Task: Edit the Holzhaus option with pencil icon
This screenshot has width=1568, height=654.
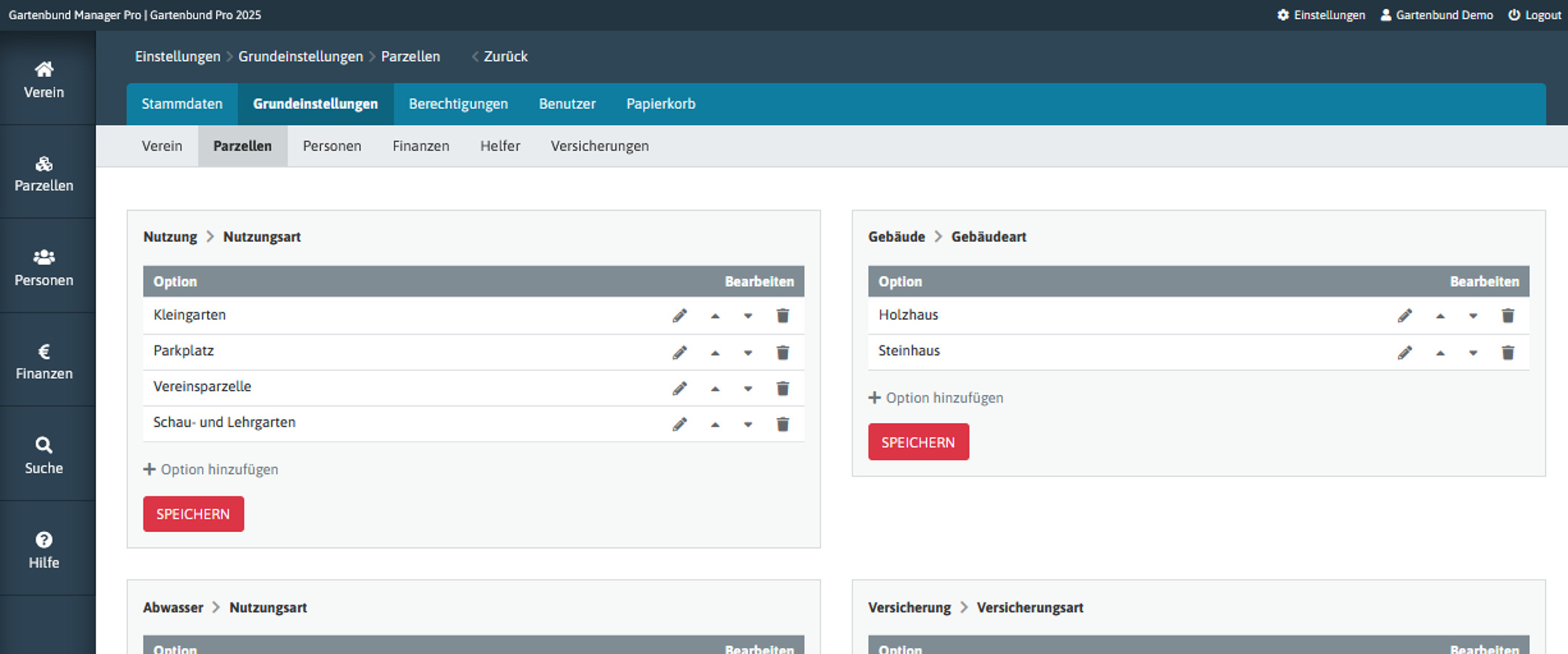Action: tap(1404, 316)
